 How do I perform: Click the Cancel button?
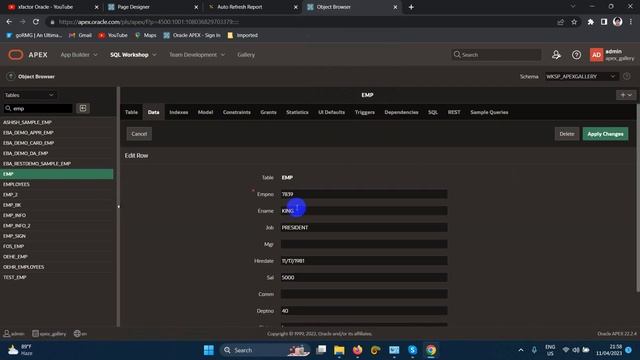click(x=139, y=134)
